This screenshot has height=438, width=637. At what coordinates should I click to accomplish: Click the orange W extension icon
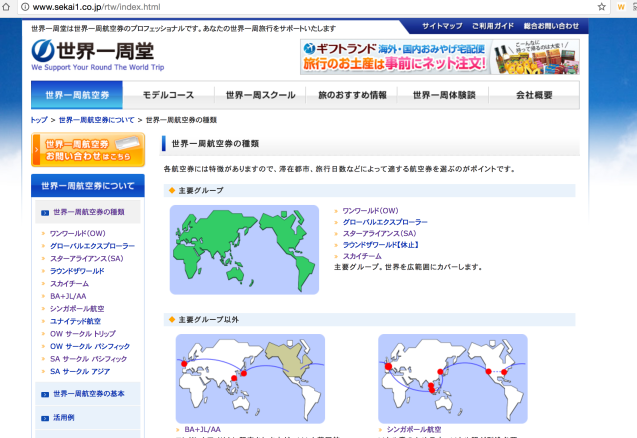coord(621,7)
